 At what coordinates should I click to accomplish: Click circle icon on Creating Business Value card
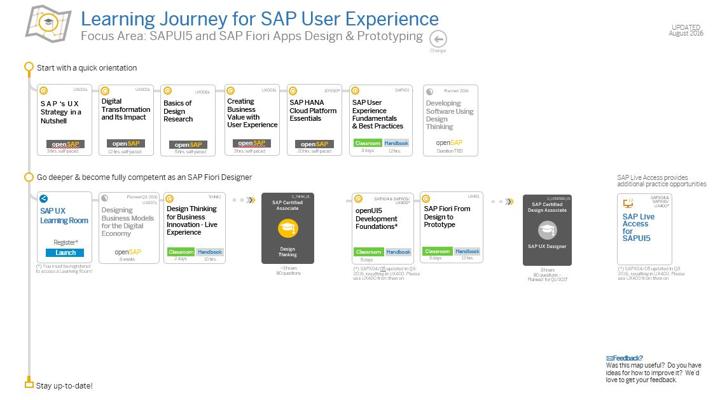pos(231,91)
